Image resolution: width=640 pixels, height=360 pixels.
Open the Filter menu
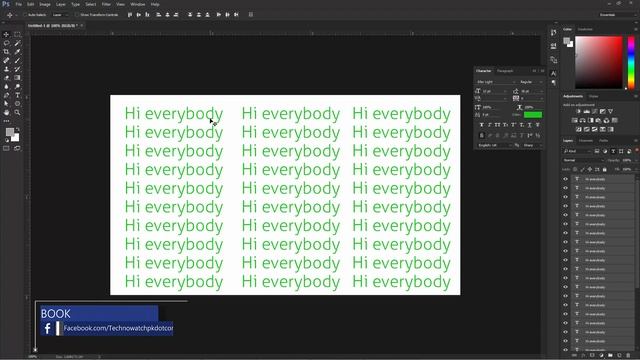[106, 4]
